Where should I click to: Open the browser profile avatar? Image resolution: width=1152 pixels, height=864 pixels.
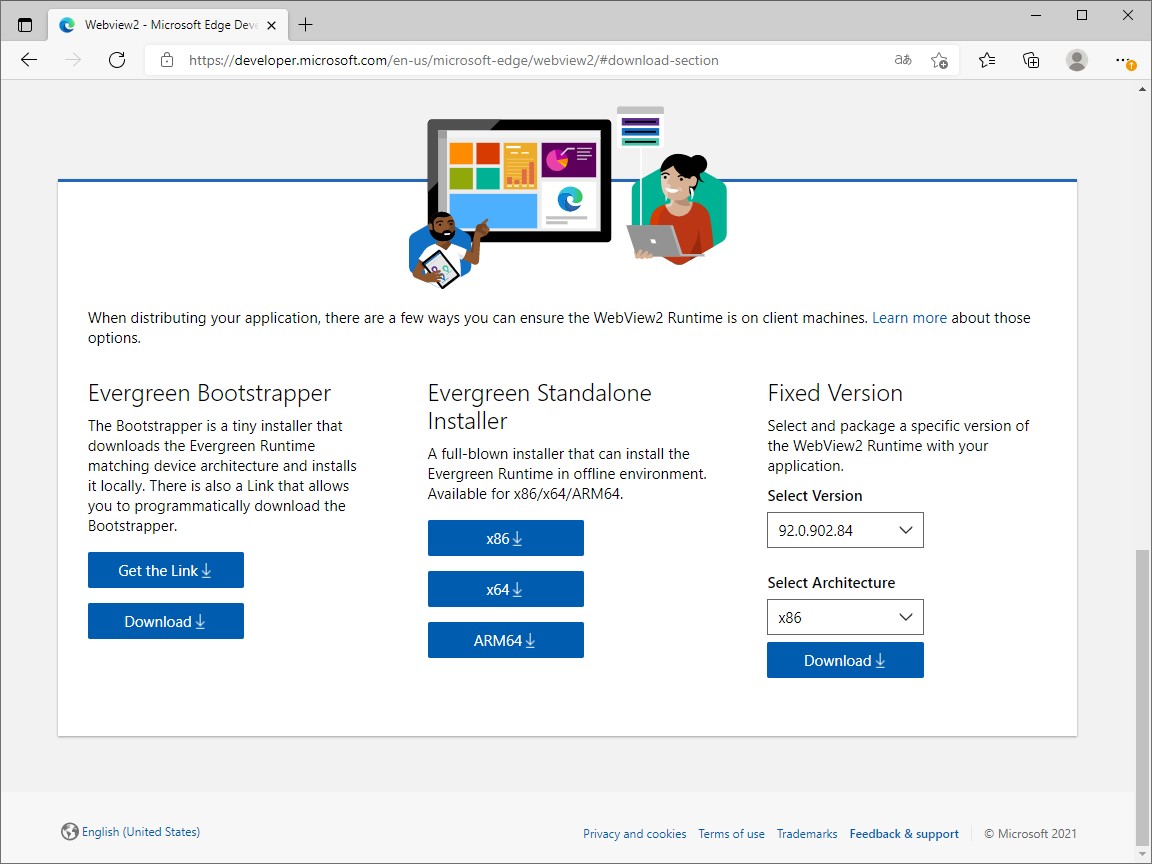[1076, 60]
